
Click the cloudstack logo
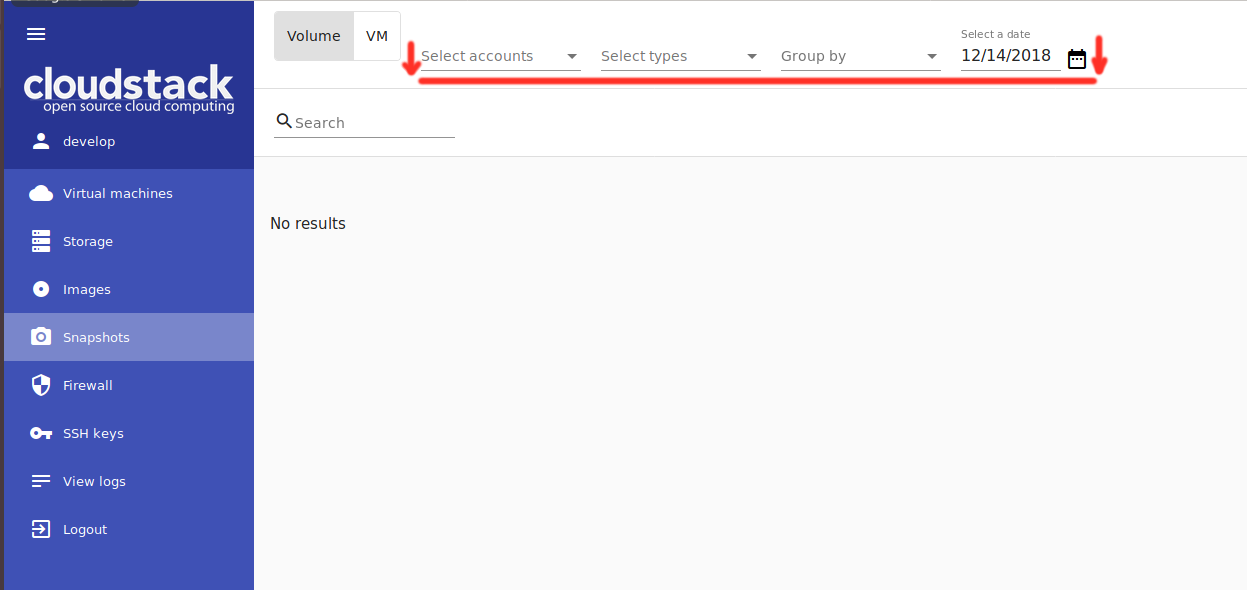(x=128, y=87)
